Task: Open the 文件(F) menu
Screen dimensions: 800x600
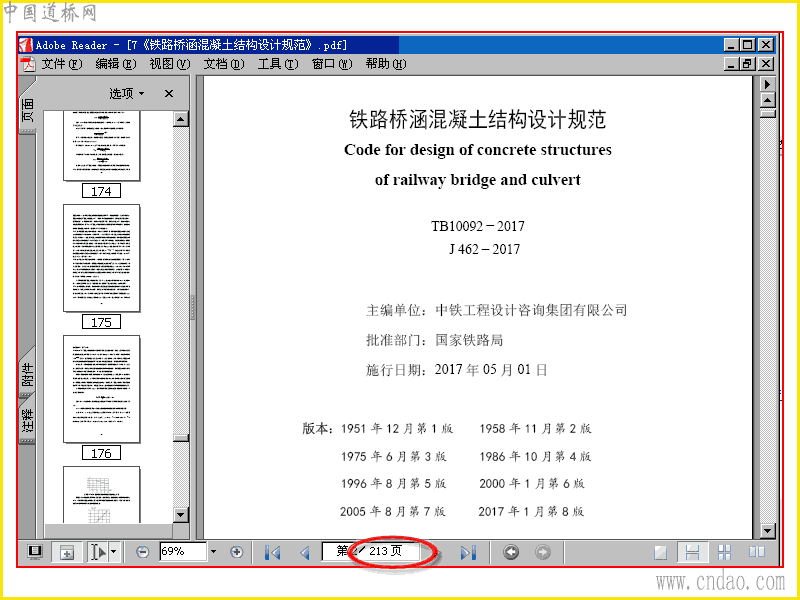Action: point(61,64)
